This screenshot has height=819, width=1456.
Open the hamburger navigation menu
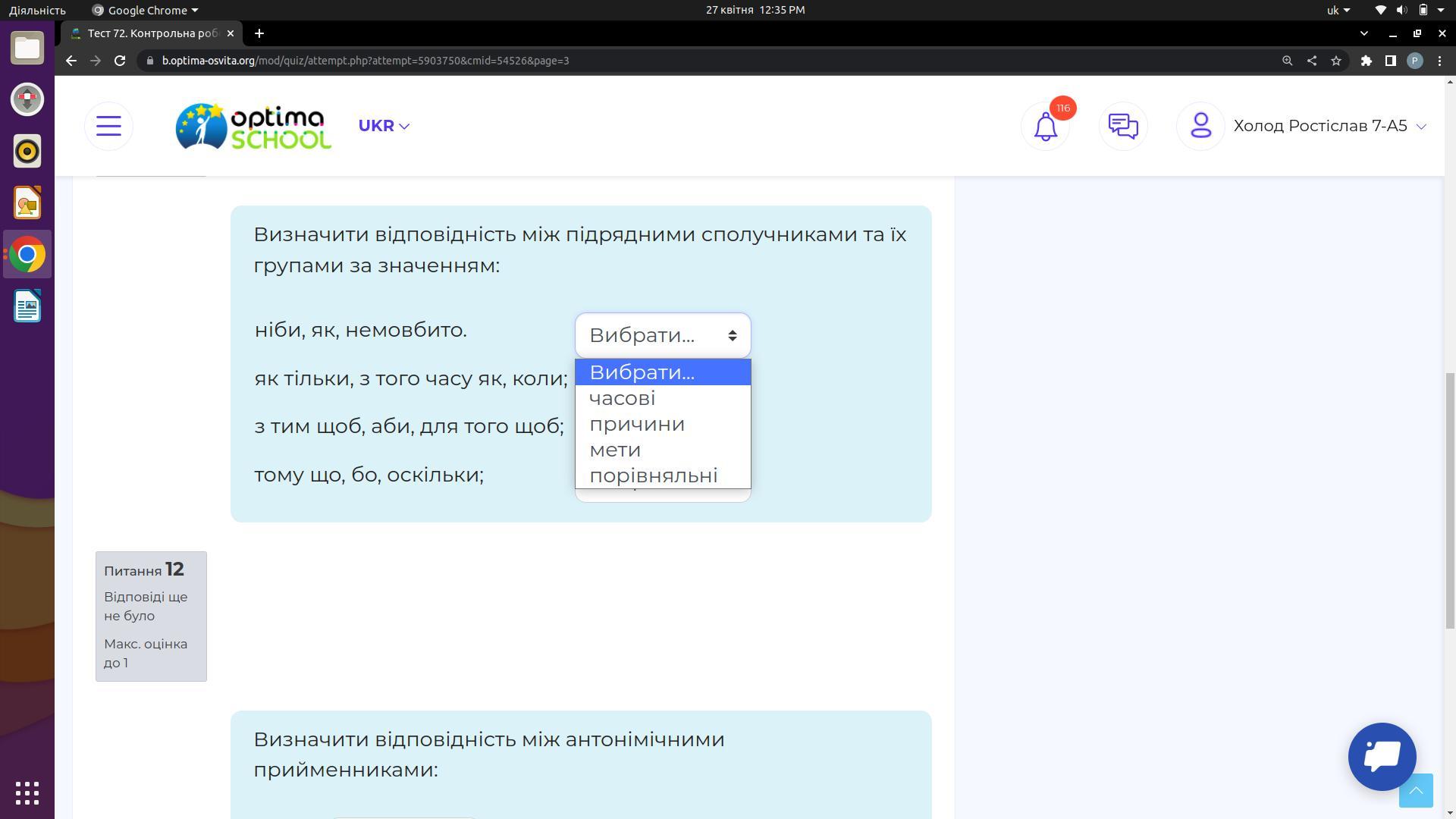108,126
